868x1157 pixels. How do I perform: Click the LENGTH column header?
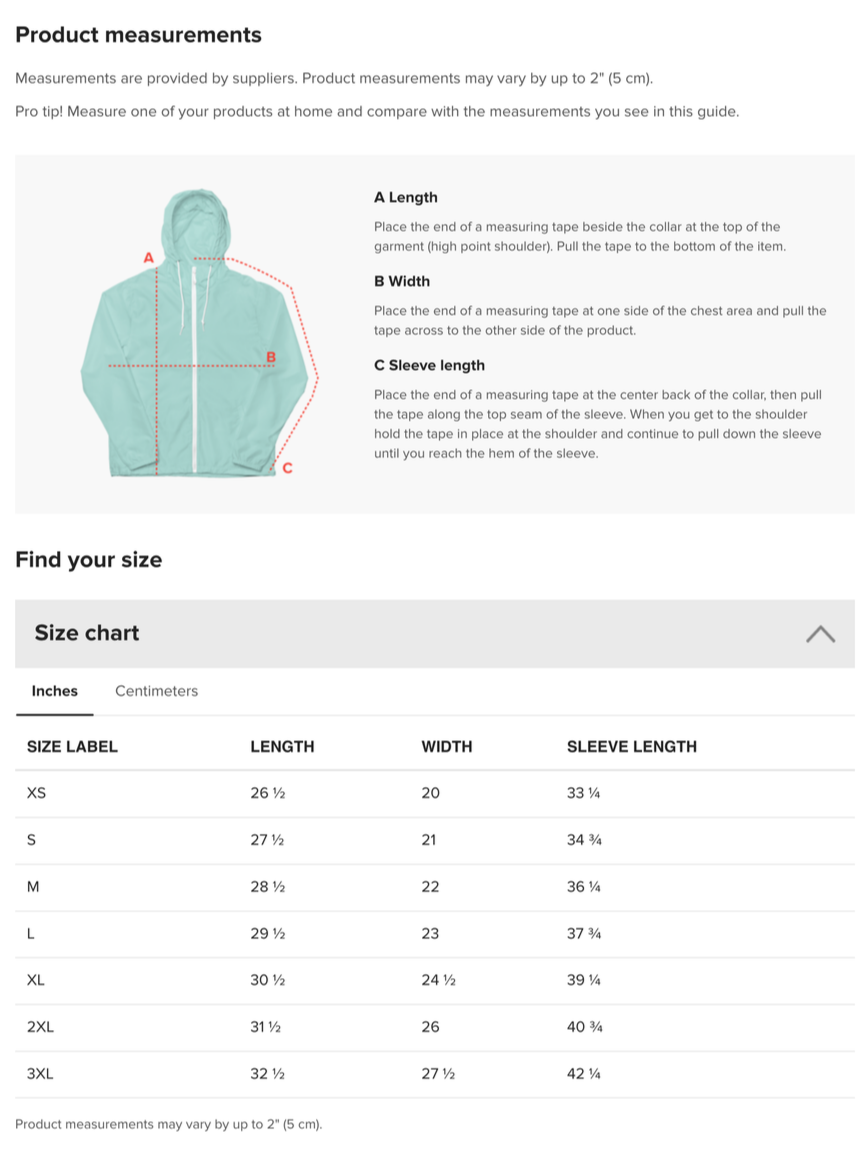[x=282, y=747]
